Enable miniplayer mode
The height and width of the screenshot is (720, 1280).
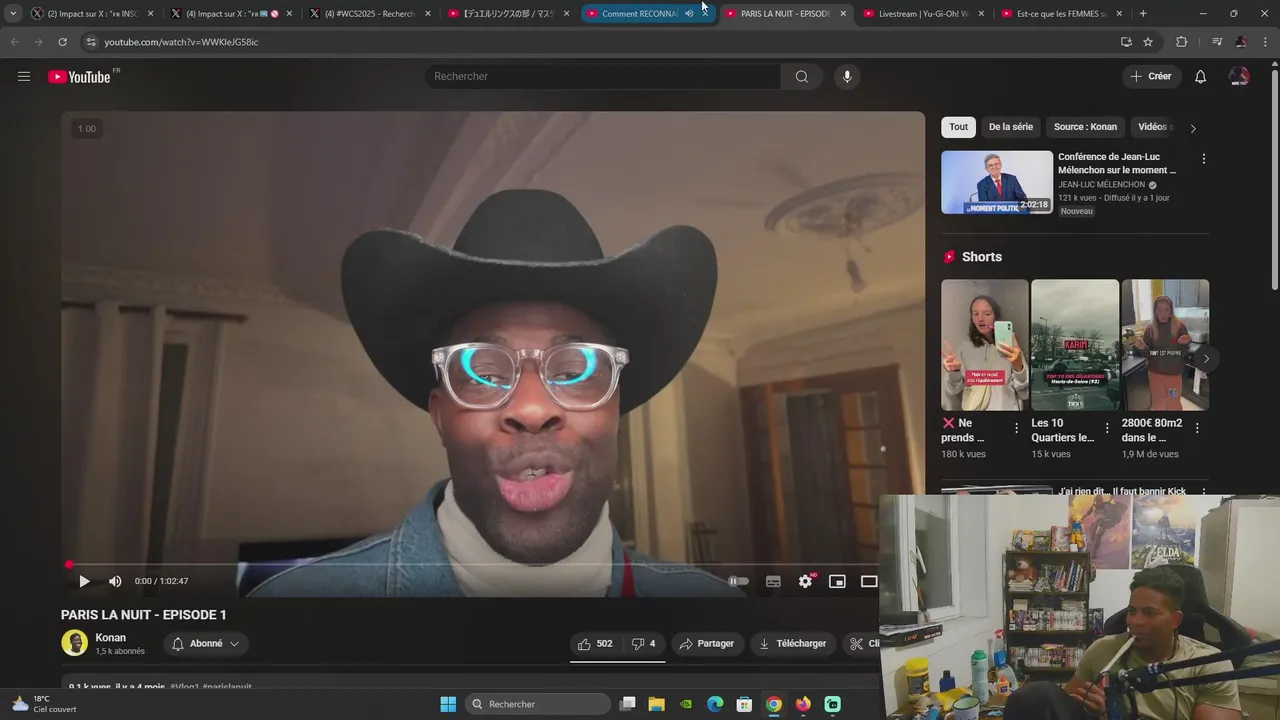click(837, 581)
